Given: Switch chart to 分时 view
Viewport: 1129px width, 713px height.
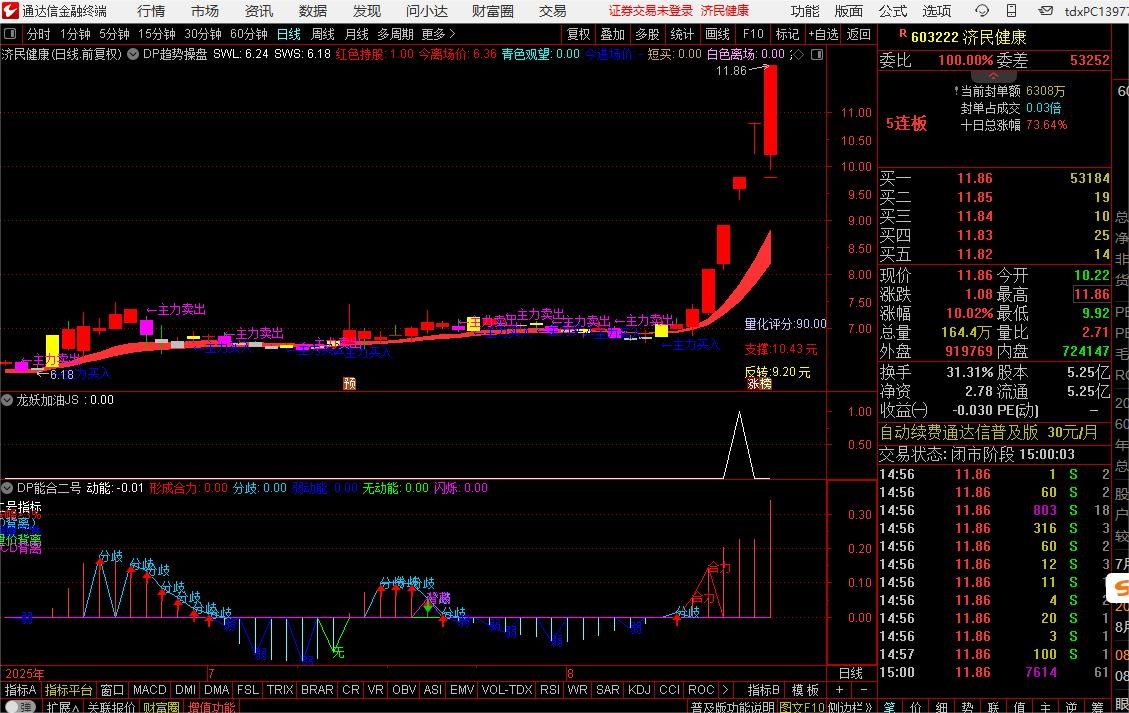Looking at the screenshot, I should (x=38, y=34).
